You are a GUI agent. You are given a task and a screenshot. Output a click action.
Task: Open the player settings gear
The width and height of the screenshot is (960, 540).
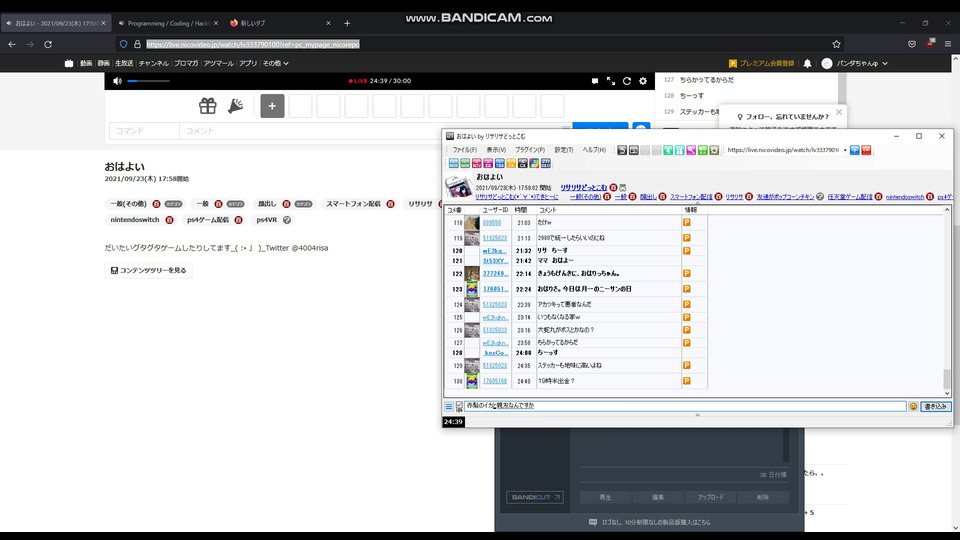tap(642, 81)
